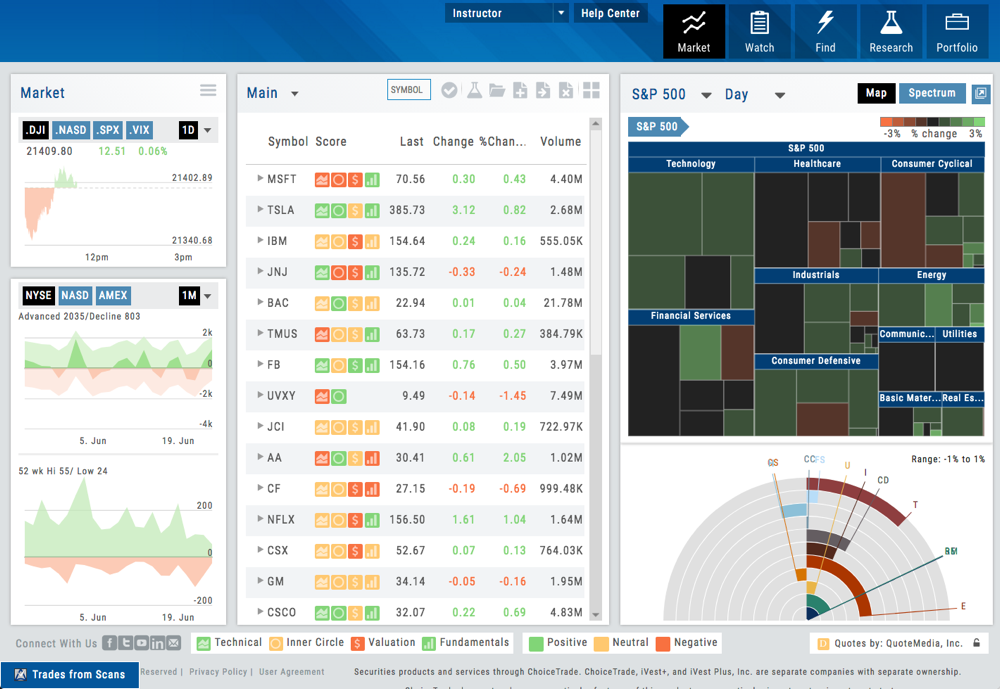Open the User Agreement link
Screen dimensions: 1000x689
(x=291, y=672)
